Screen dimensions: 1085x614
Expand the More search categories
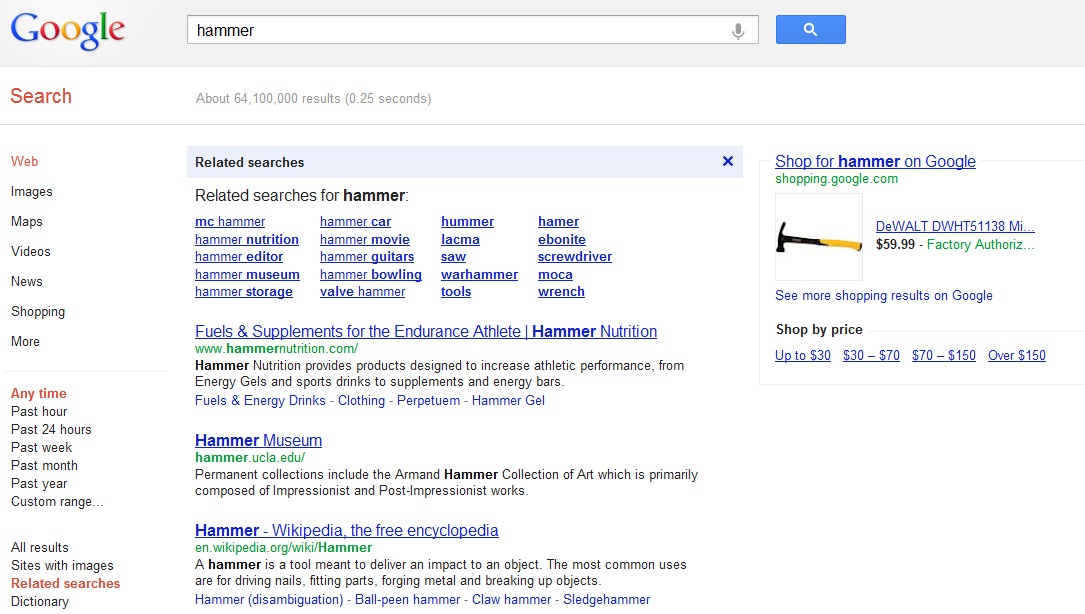[26, 341]
